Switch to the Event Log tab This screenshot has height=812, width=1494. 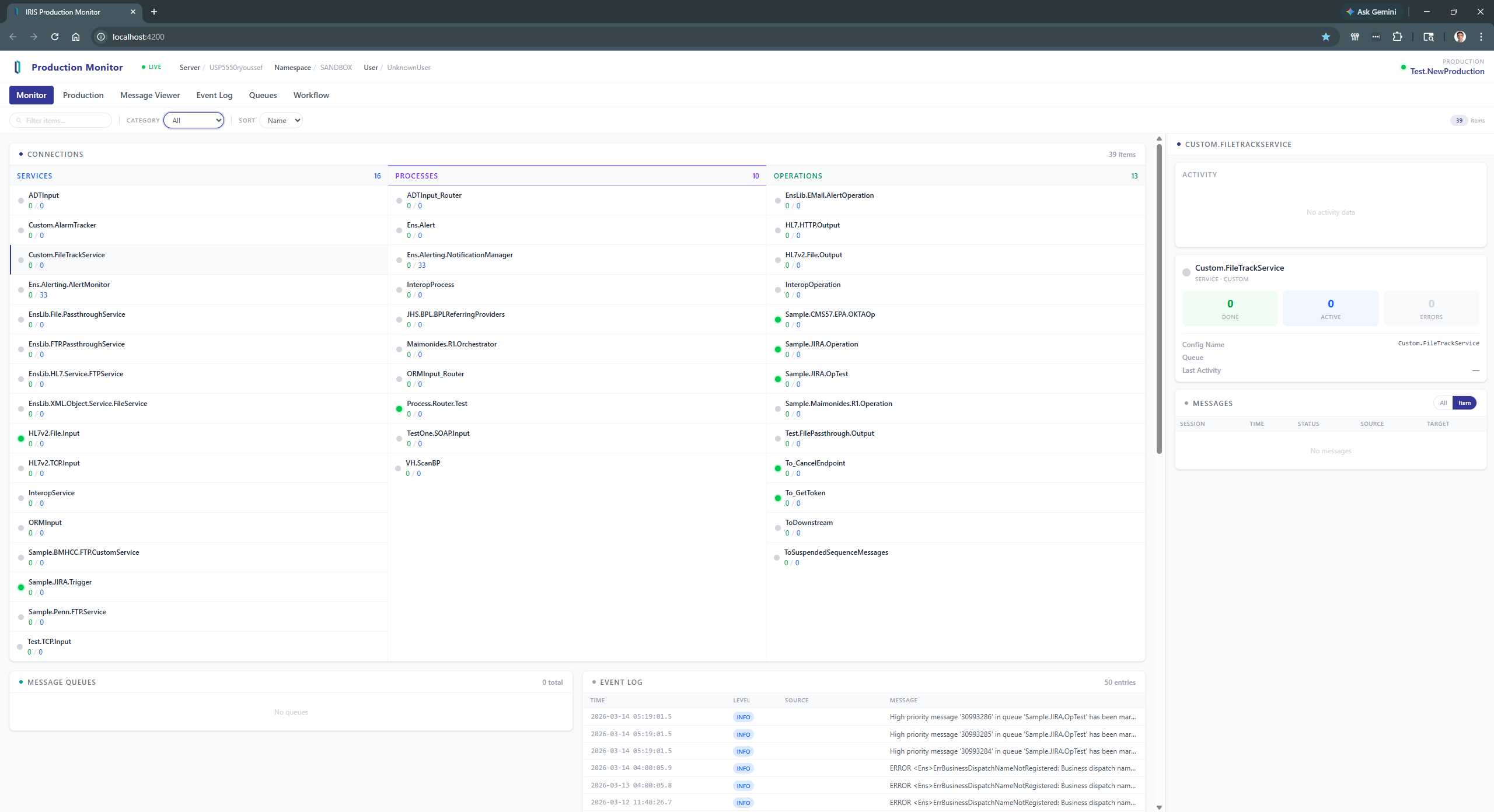[214, 95]
